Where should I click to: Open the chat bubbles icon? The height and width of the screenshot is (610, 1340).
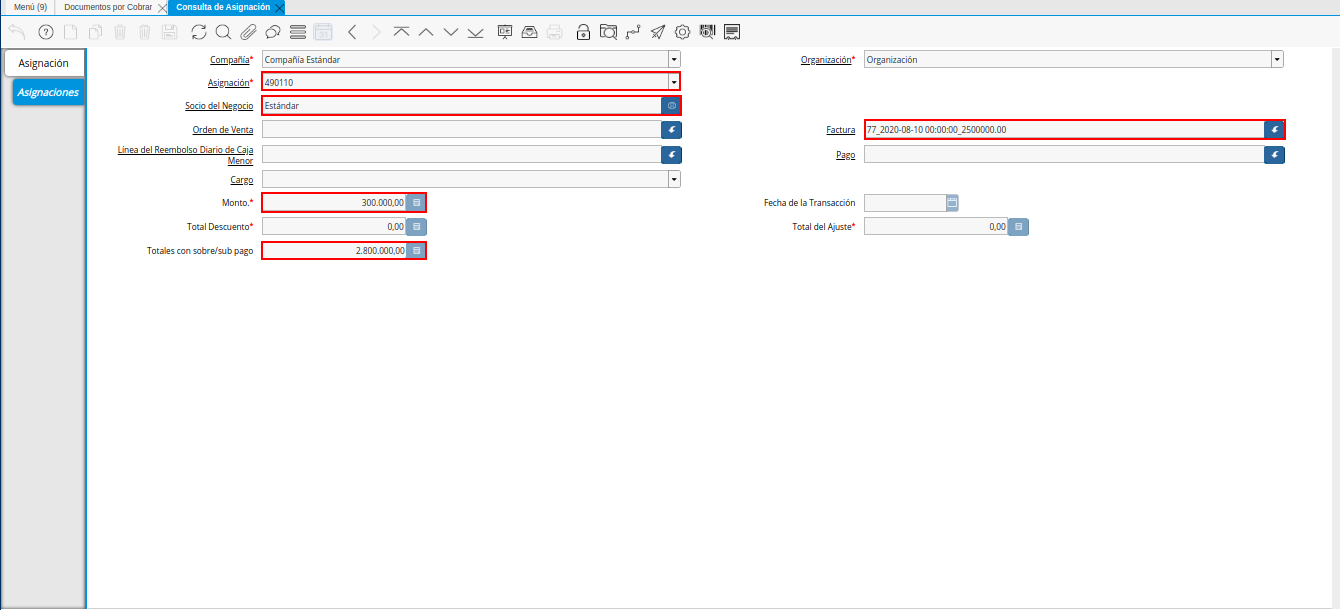click(x=272, y=32)
